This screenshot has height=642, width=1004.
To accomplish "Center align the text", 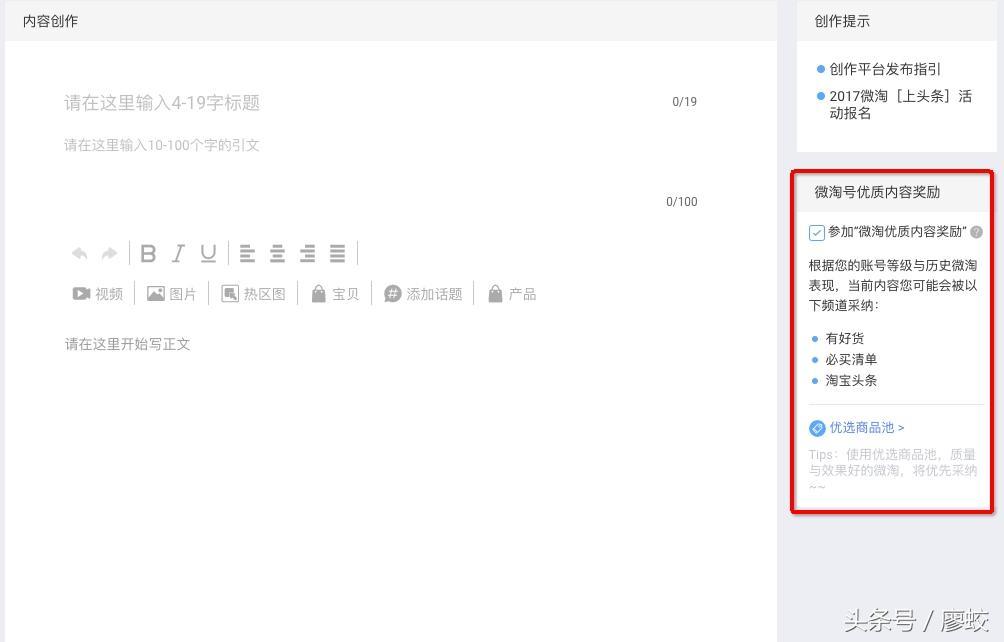I will [x=277, y=254].
